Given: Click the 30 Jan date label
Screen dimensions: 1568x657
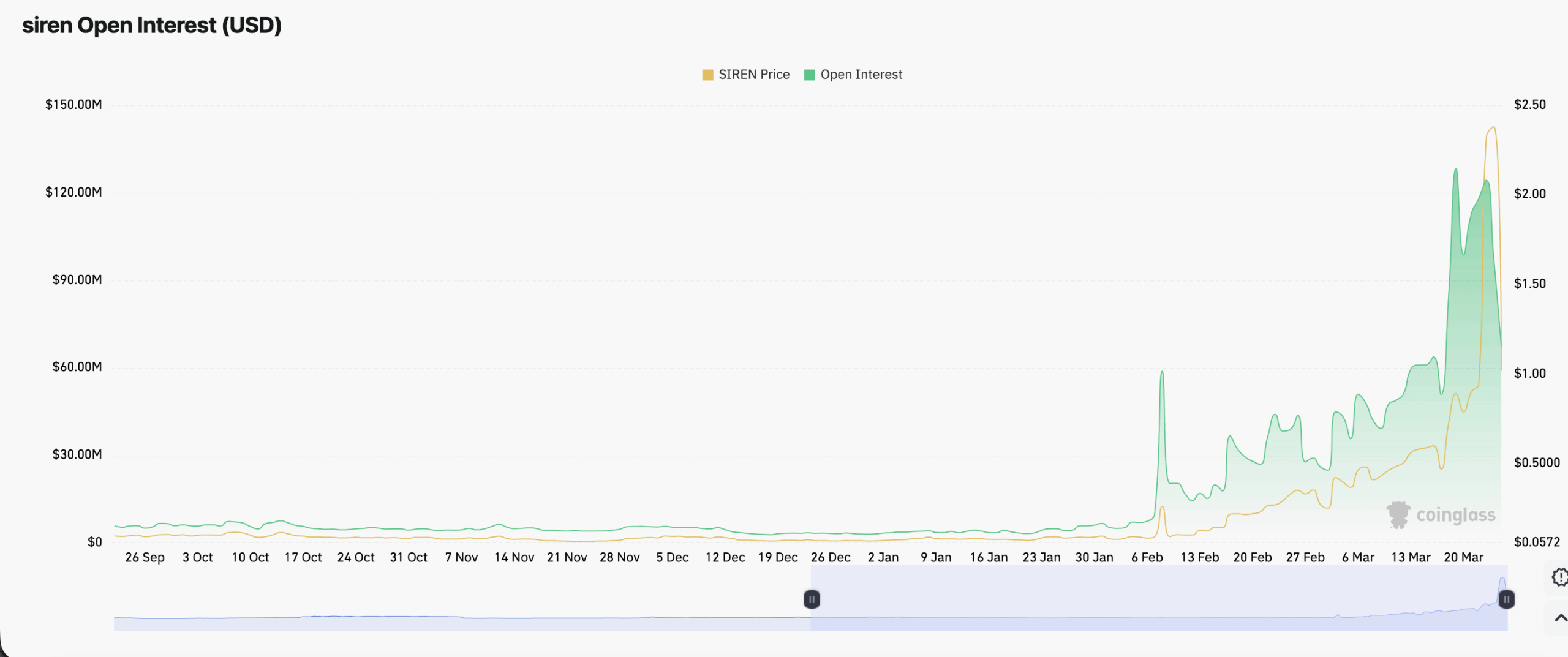Looking at the screenshot, I should pyautogui.click(x=1094, y=558).
